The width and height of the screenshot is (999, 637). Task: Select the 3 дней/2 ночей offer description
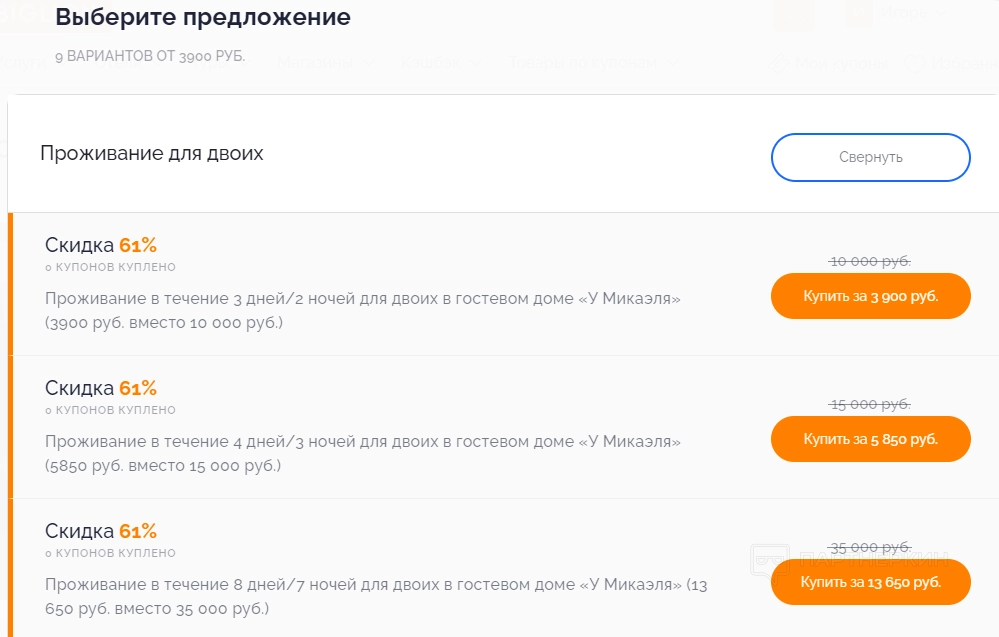[363, 311]
